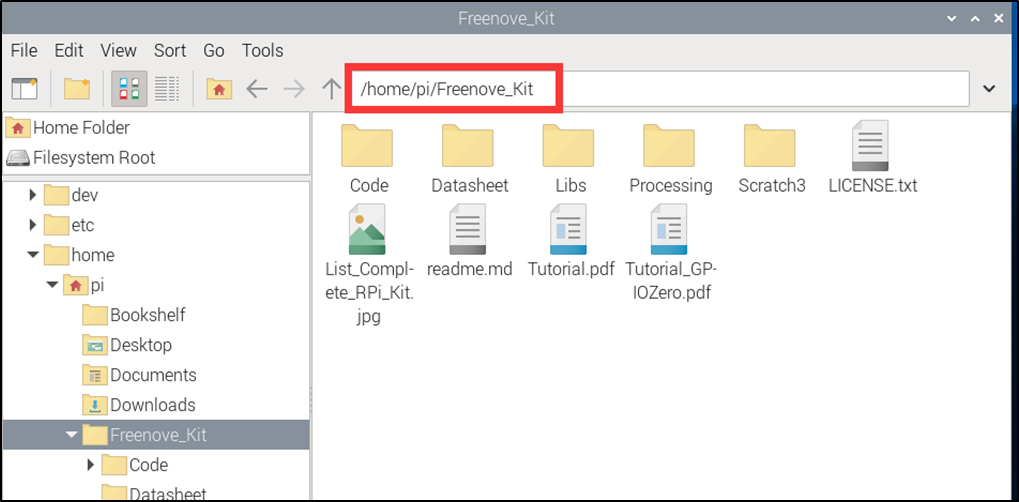Open the Tools menu
1019x502 pixels.
point(263,50)
